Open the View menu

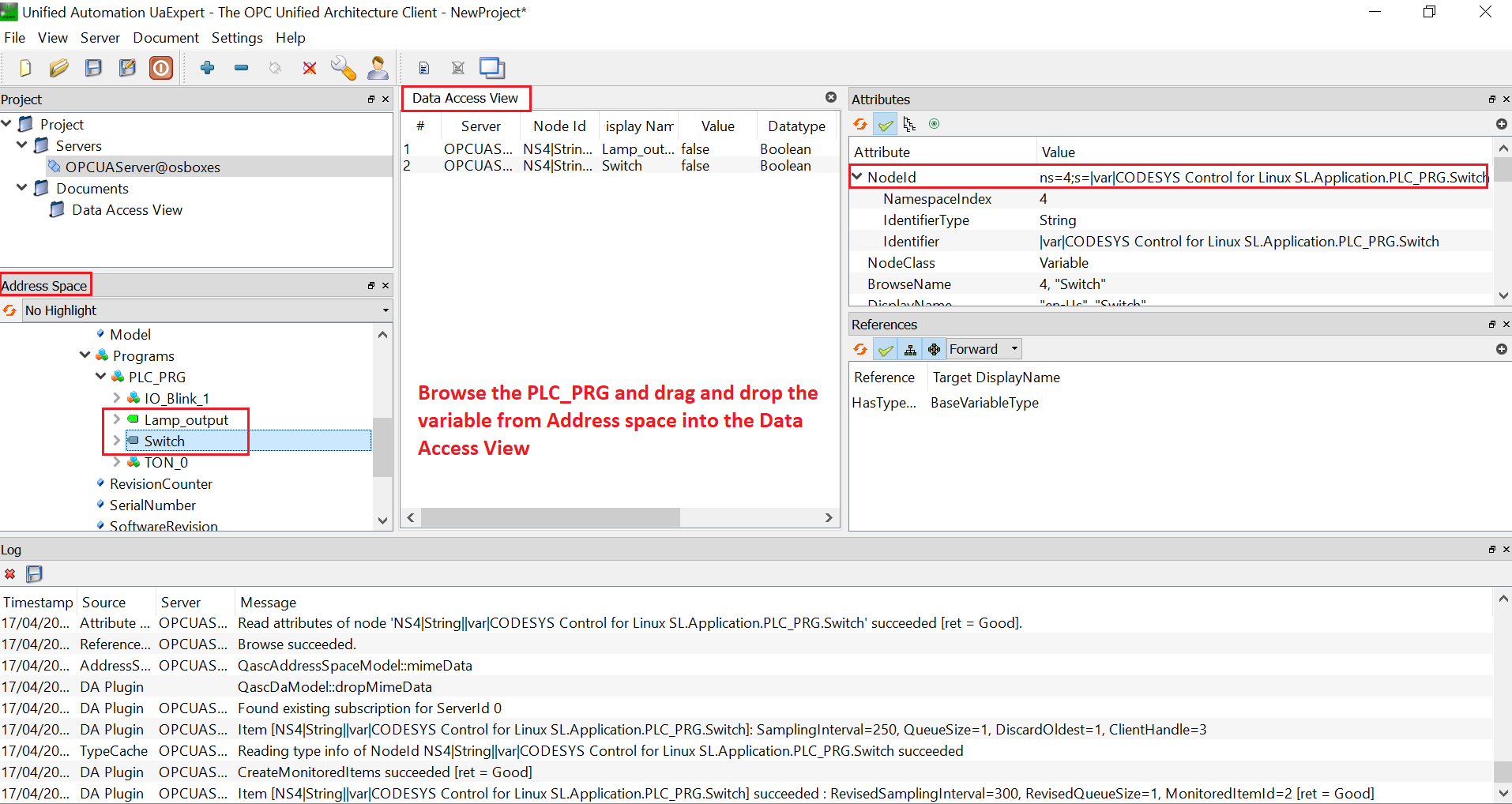52,37
